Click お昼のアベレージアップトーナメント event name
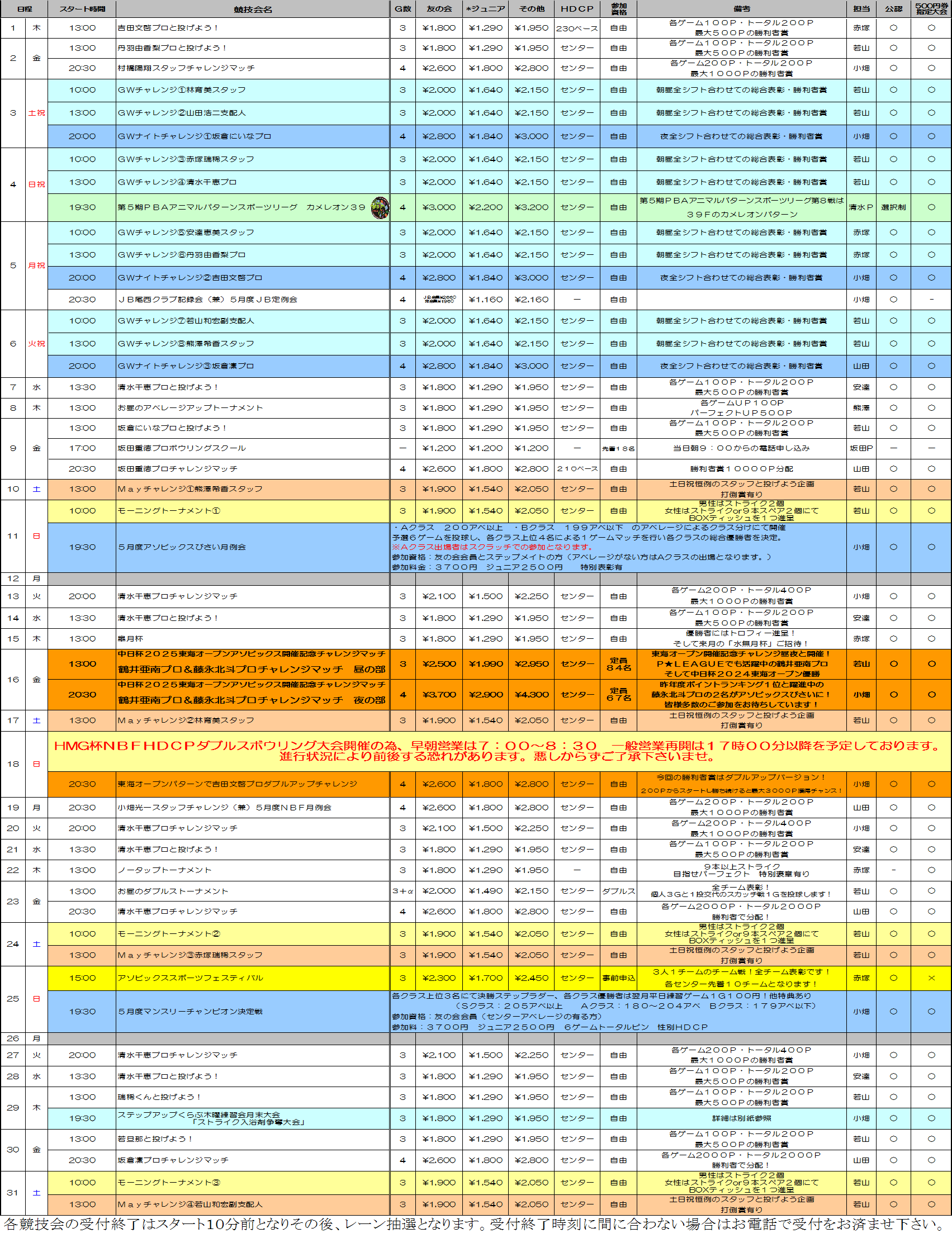Image resolution: width=952 pixels, height=1257 pixels. [x=191, y=408]
